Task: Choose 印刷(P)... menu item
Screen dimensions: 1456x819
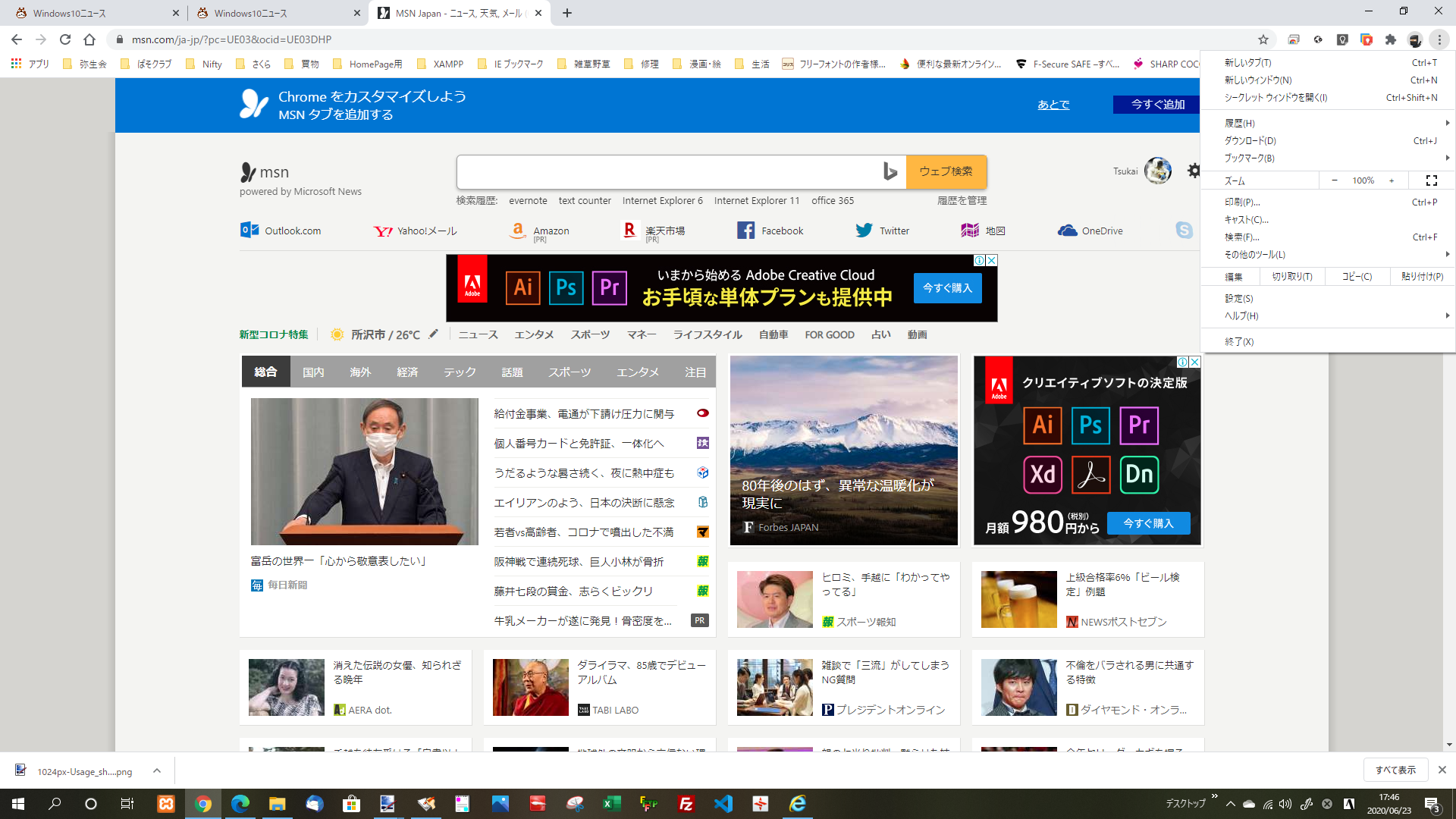Action: (x=1327, y=202)
